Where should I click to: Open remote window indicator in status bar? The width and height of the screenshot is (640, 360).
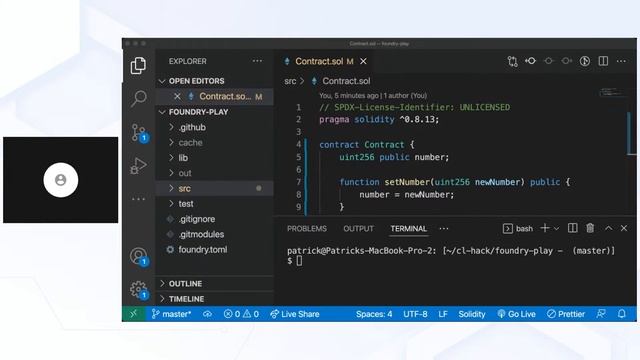point(134,314)
